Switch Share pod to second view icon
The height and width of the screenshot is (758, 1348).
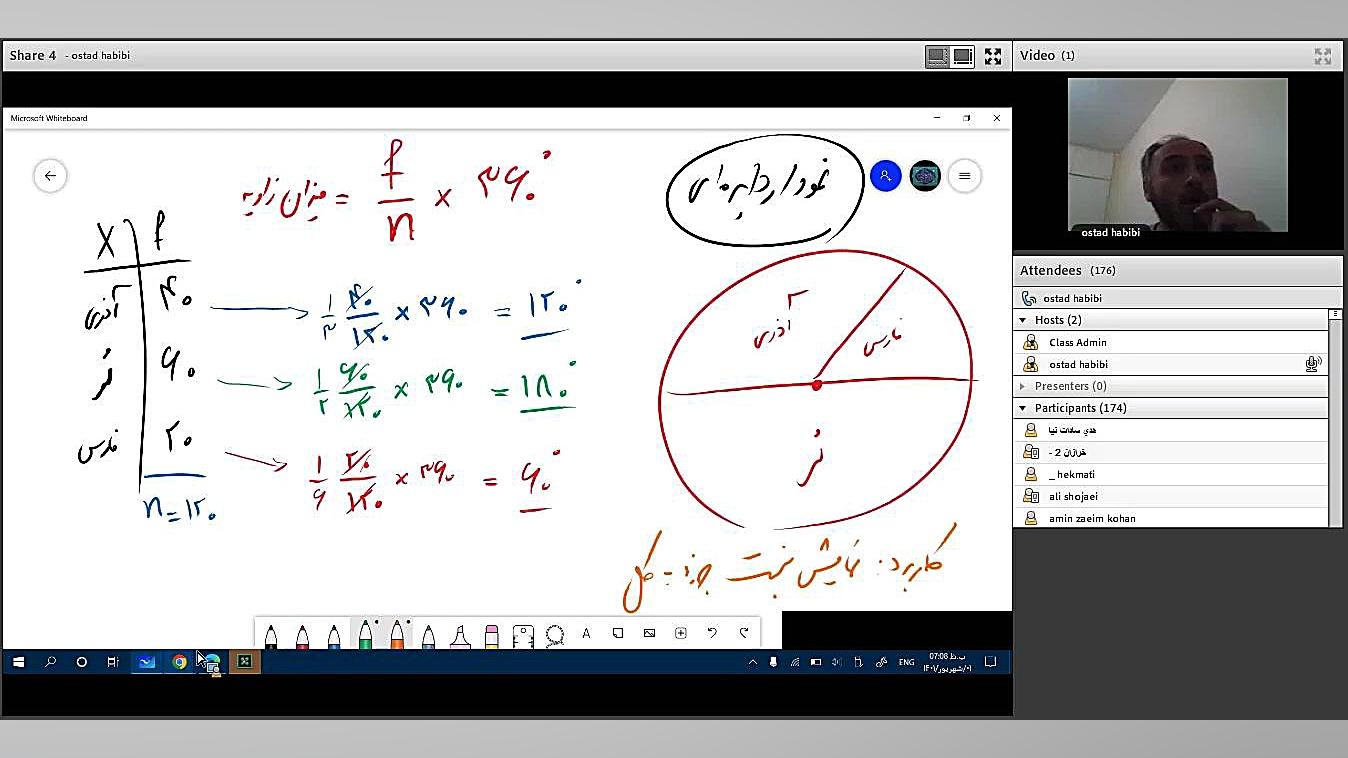tap(963, 56)
